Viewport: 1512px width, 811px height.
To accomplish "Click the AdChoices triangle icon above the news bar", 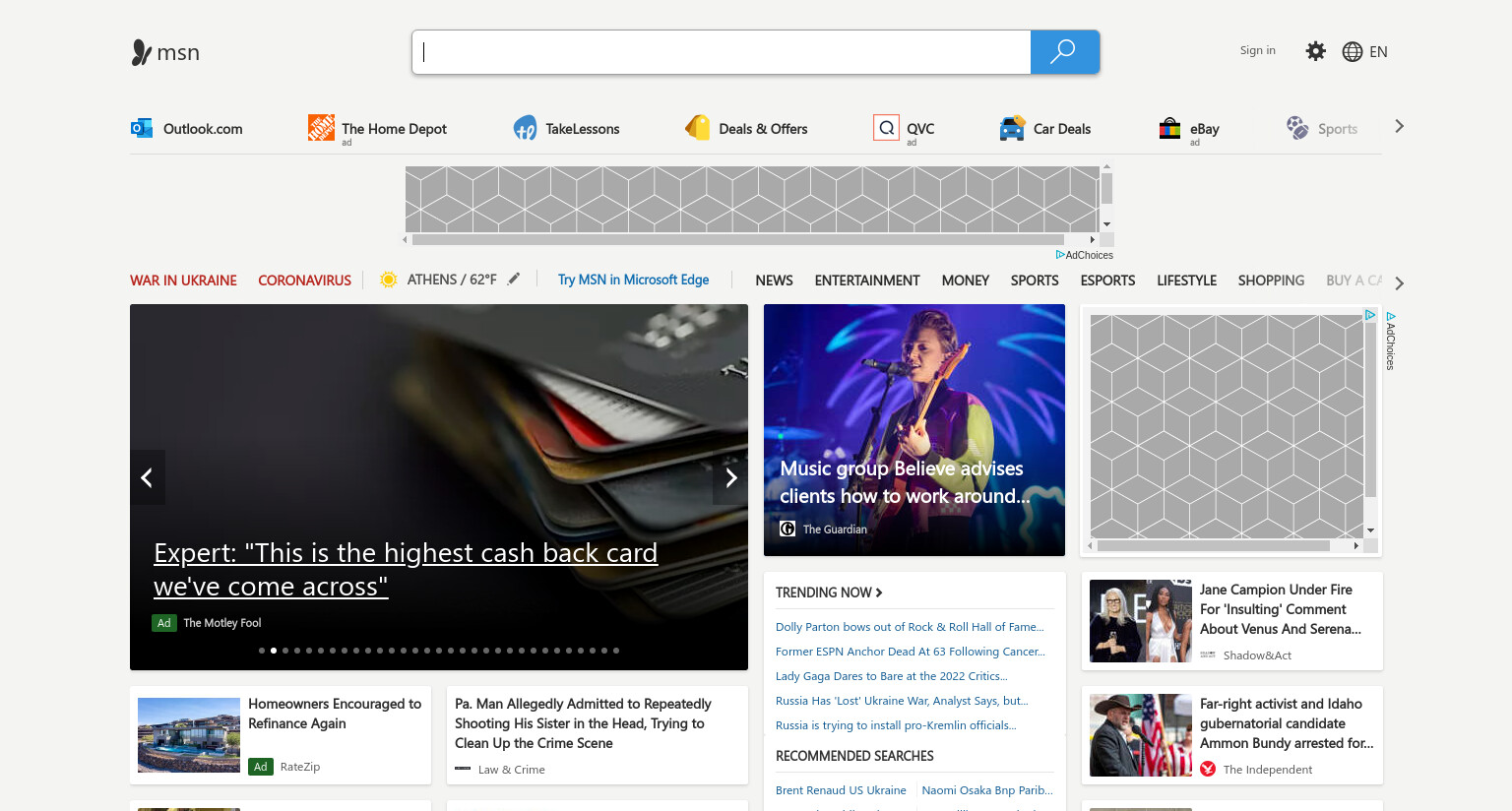I will [x=1060, y=255].
